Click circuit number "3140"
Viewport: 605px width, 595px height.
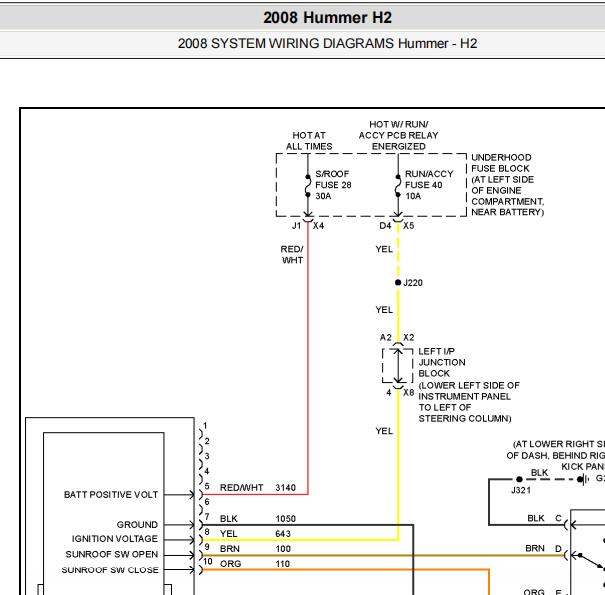point(286,488)
